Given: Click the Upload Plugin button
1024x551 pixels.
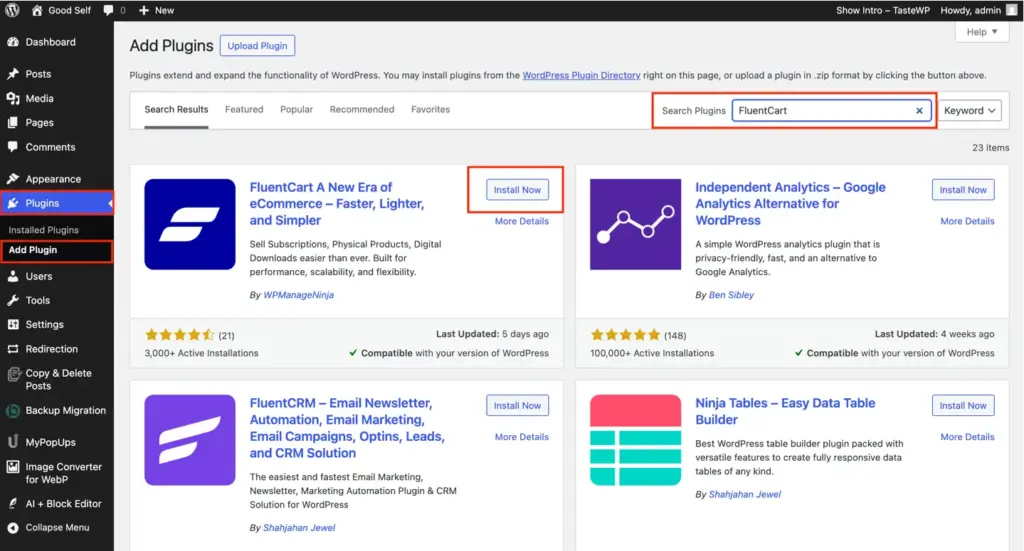Looking at the screenshot, I should click(x=257, y=46).
